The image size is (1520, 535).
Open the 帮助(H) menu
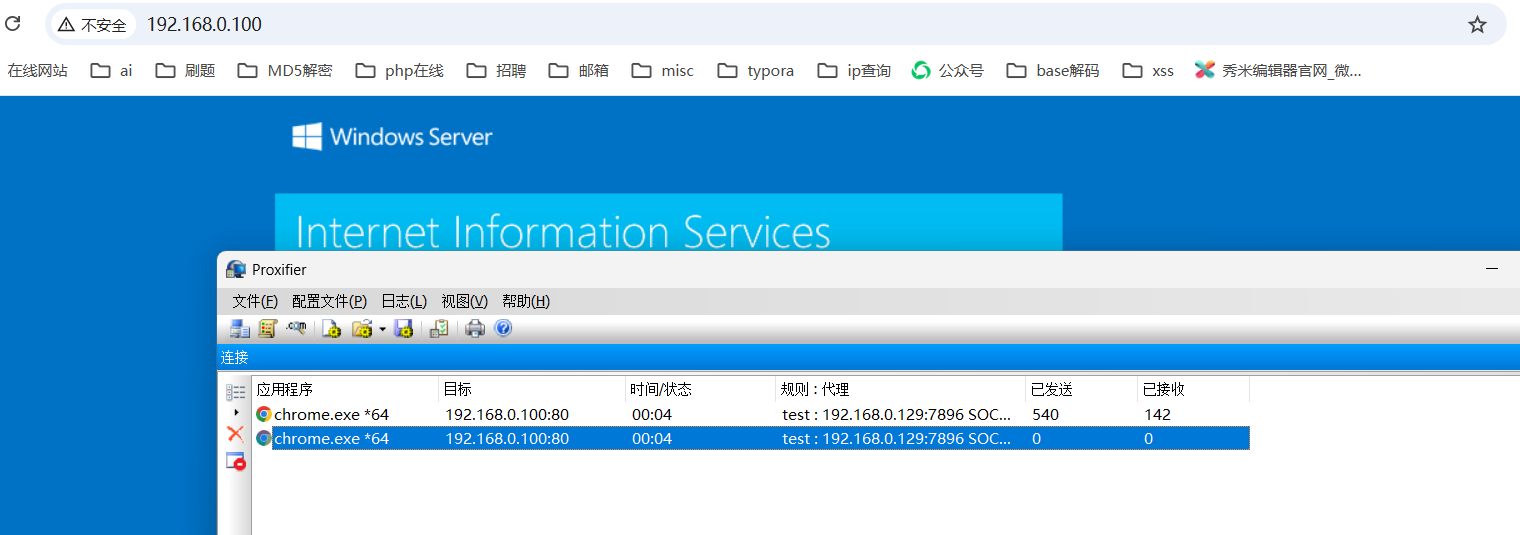pyautogui.click(x=526, y=301)
